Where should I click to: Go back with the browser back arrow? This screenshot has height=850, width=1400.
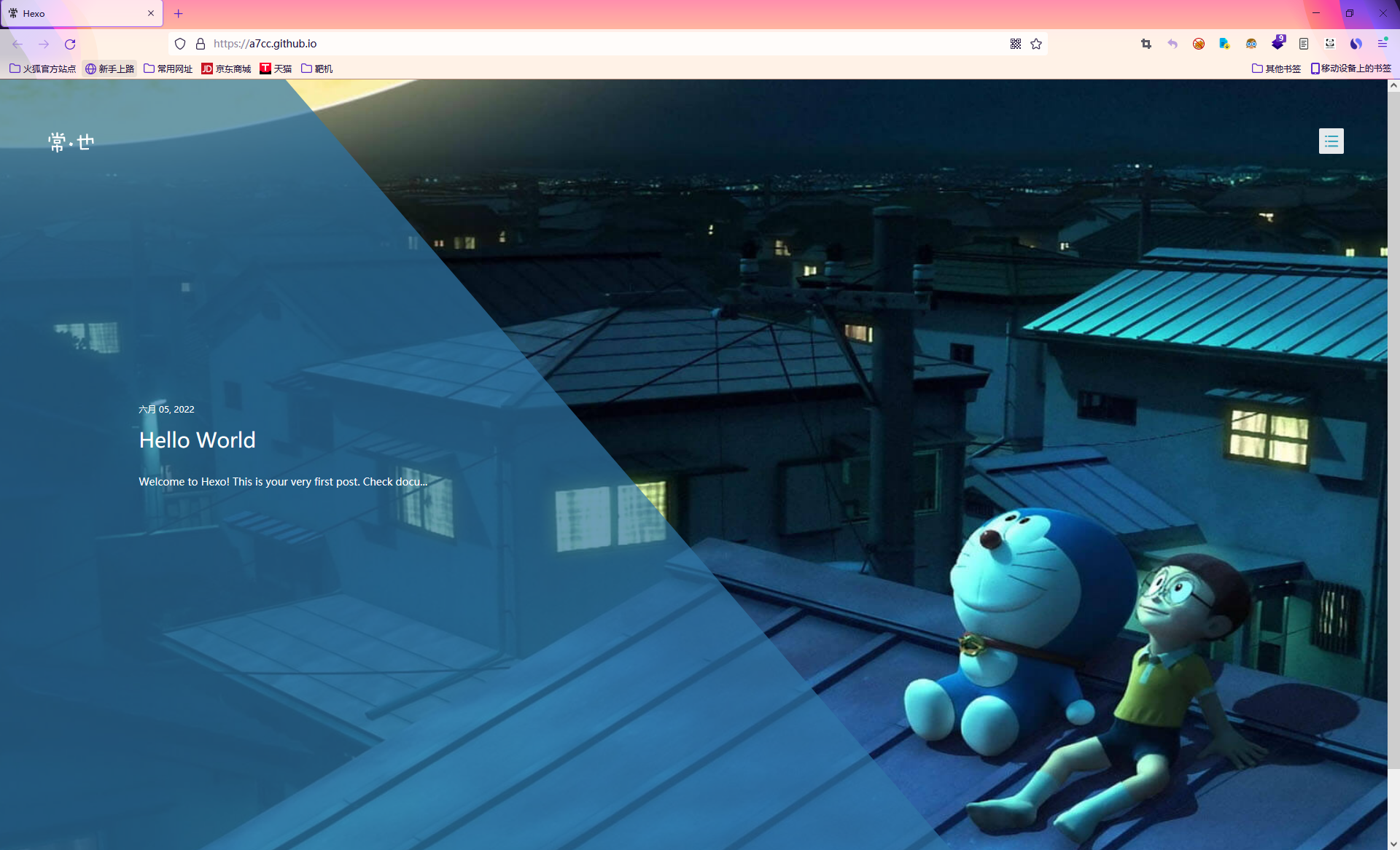17,44
